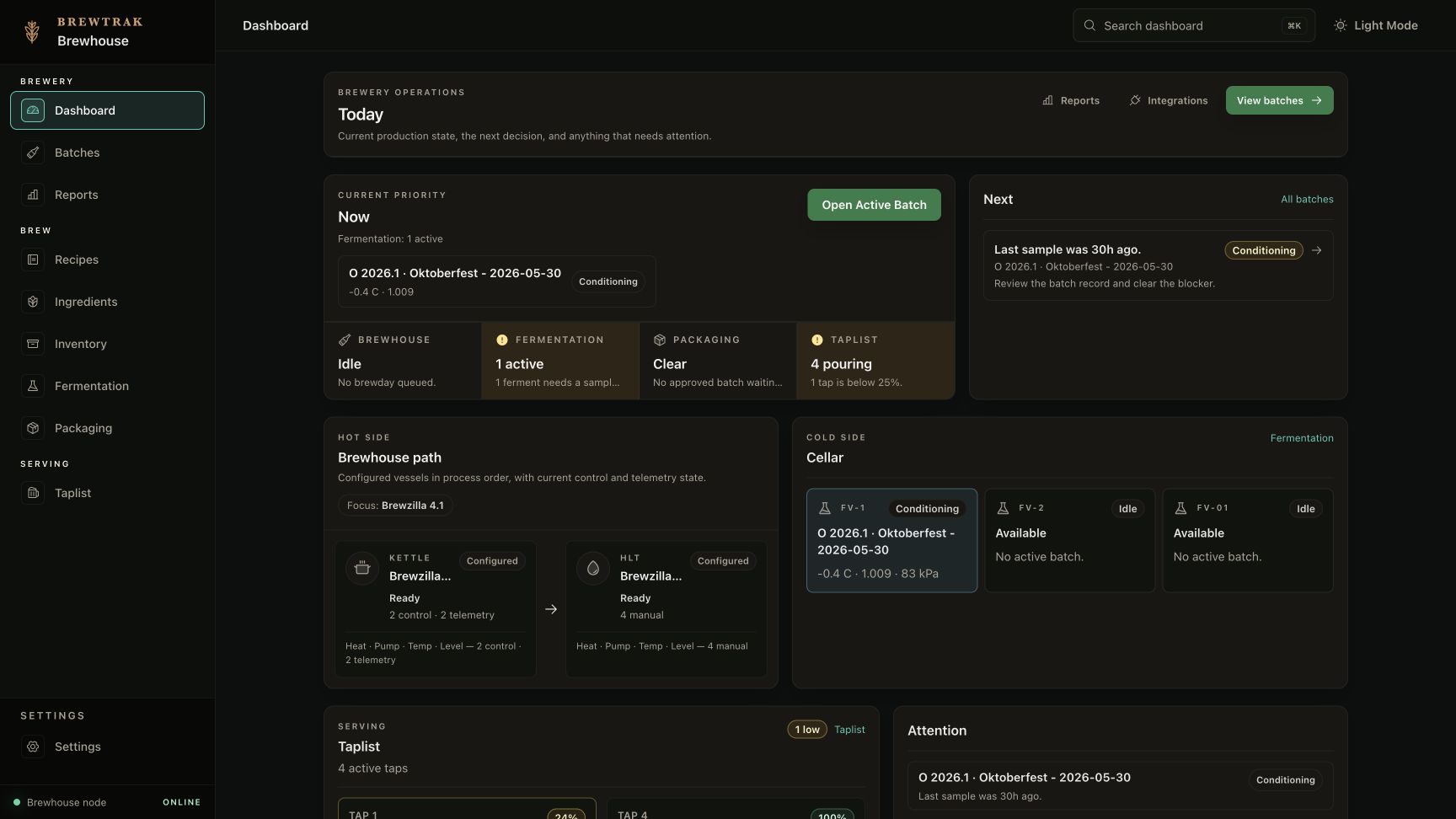Click the Conditioning badge in Attention panel
The height and width of the screenshot is (819, 1456).
(x=1285, y=780)
